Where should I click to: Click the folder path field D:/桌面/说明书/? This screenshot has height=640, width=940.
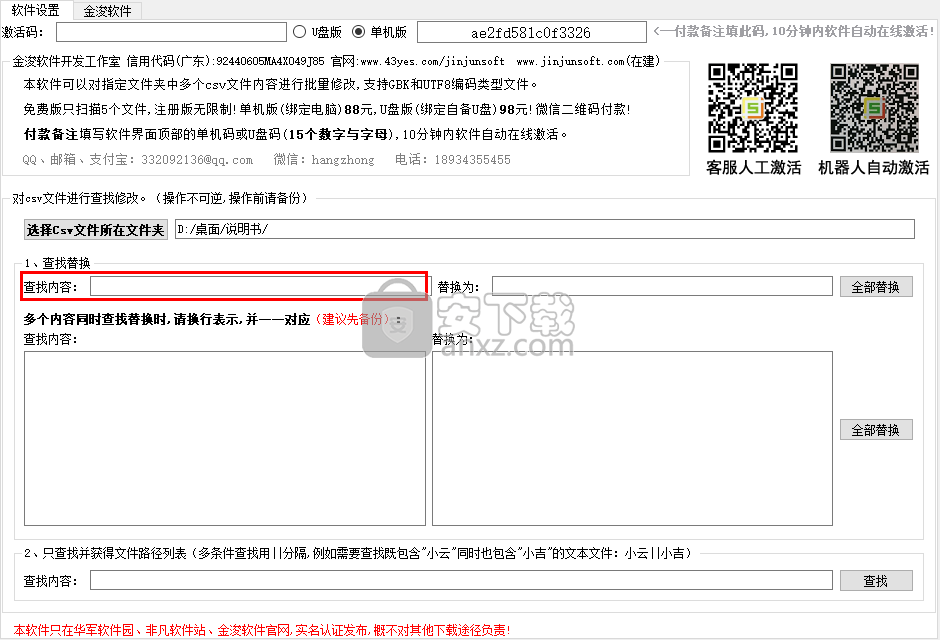pos(544,229)
